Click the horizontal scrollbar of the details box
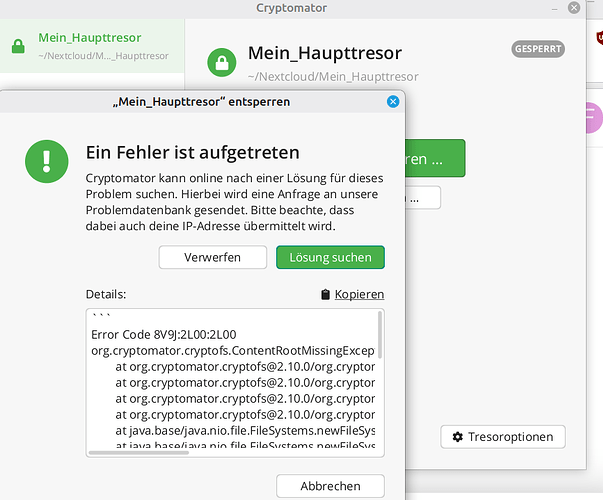The height and width of the screenshot is (500, 603). [x=139, y=453]
